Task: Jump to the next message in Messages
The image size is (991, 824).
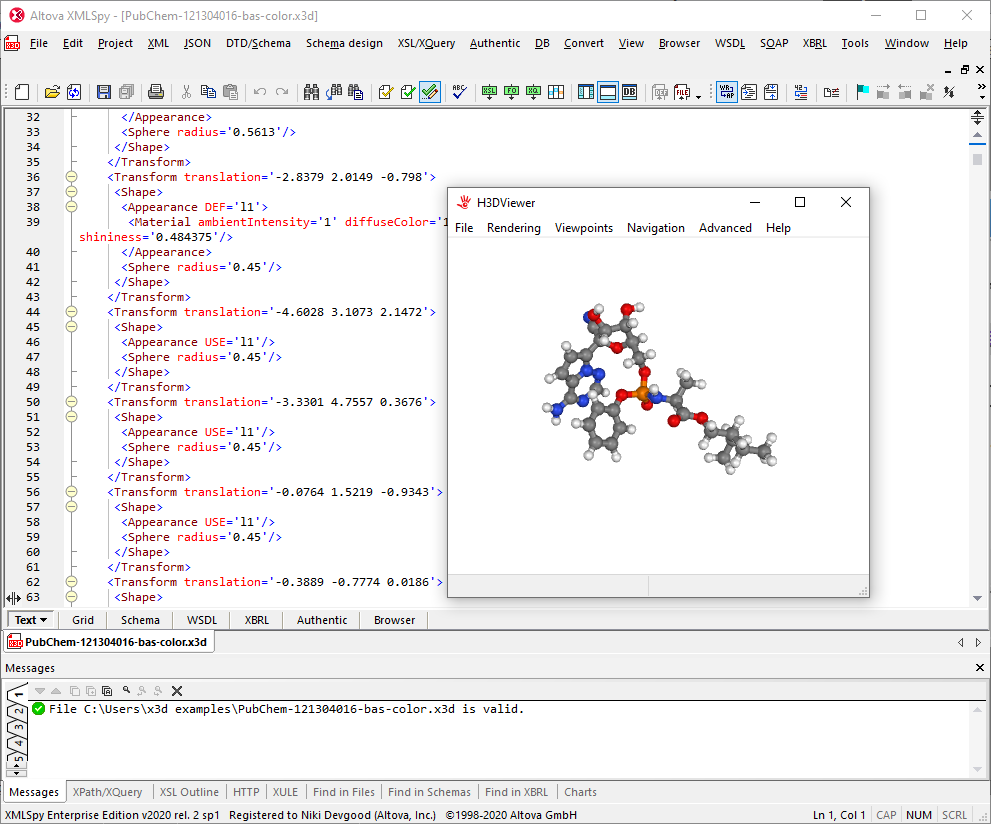Action: 40,690
